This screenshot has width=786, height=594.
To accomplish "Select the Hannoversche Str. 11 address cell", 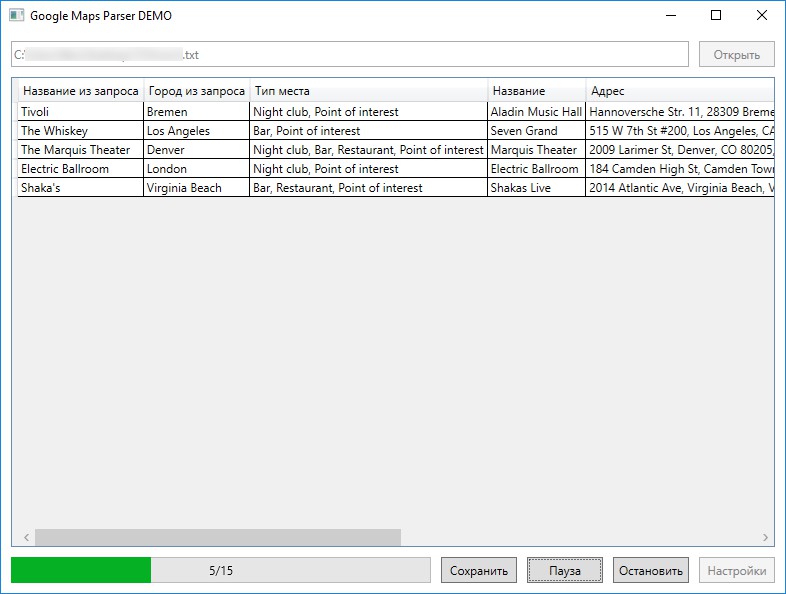I will 680,111.
